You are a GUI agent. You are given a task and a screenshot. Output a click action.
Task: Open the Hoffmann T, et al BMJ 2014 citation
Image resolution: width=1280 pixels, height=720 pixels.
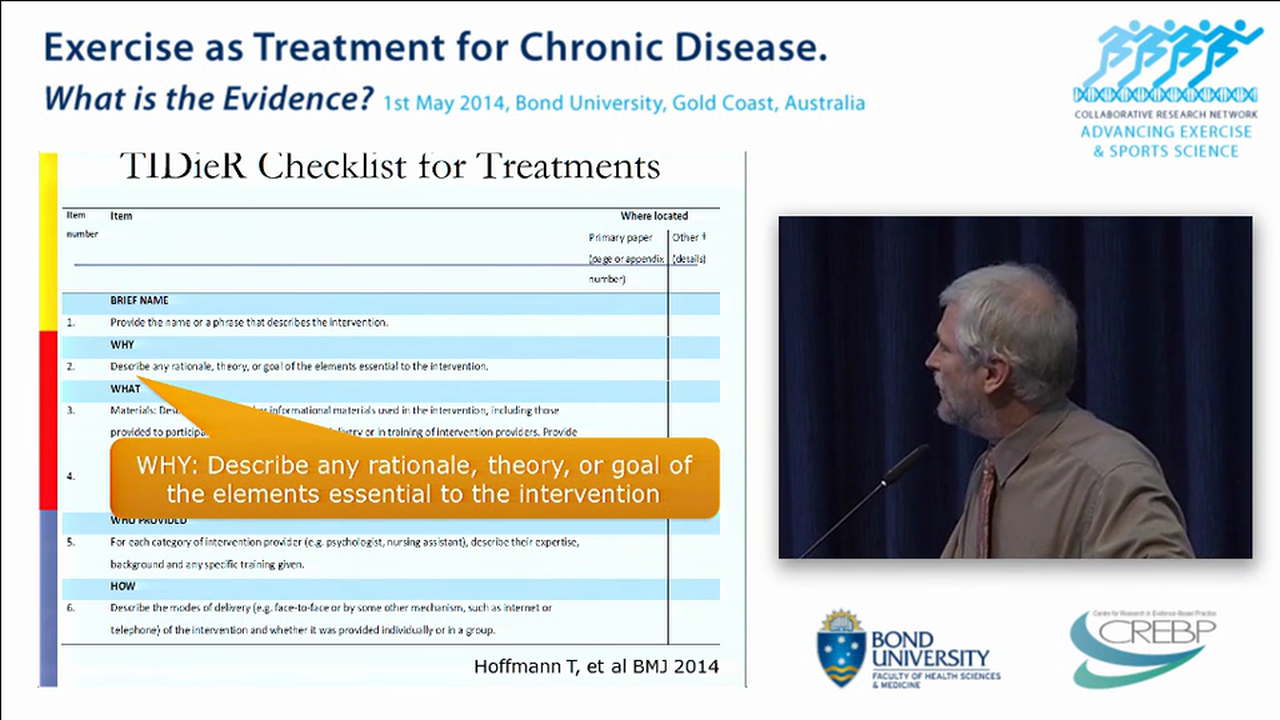point(596,666)
